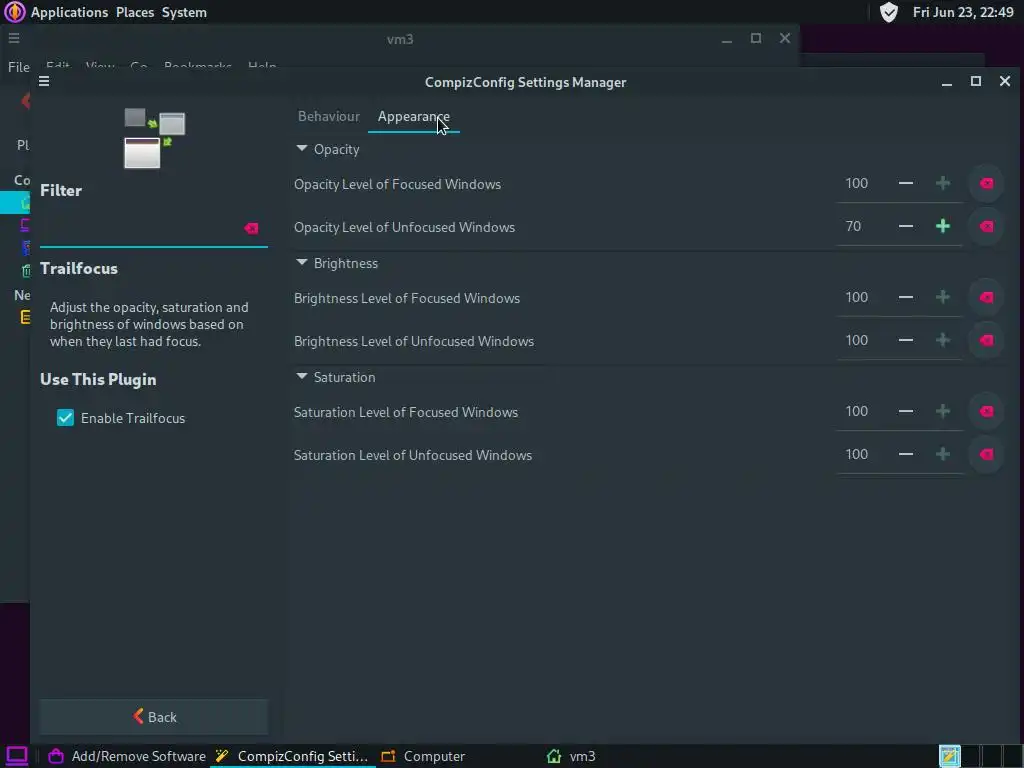This screenshot has width=1024, height=768.
Task: Edit Brightness Level of Unfocused Windows value field
Action: (x=862, y=340)
